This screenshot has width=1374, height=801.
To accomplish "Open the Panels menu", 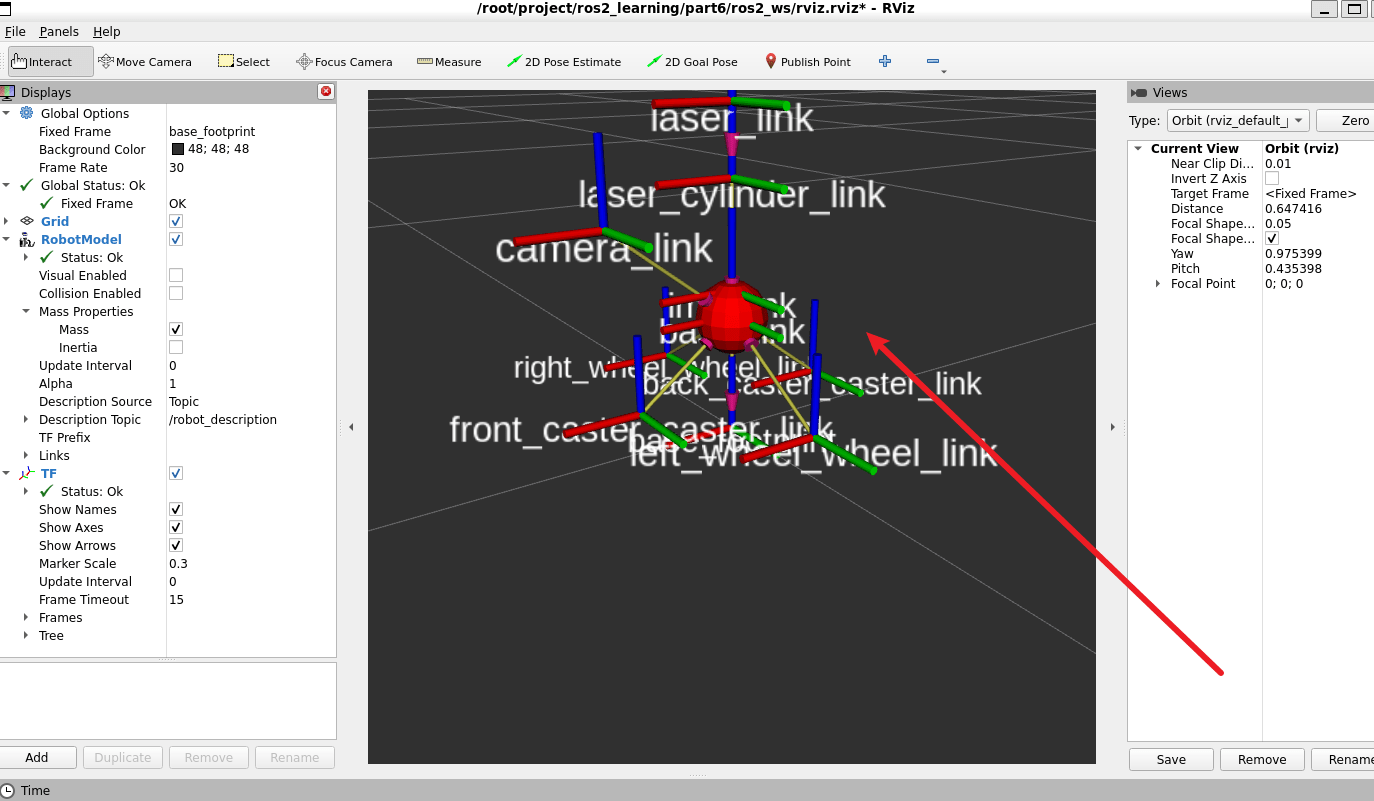I will pyautogui.click(x=59, y=32).
